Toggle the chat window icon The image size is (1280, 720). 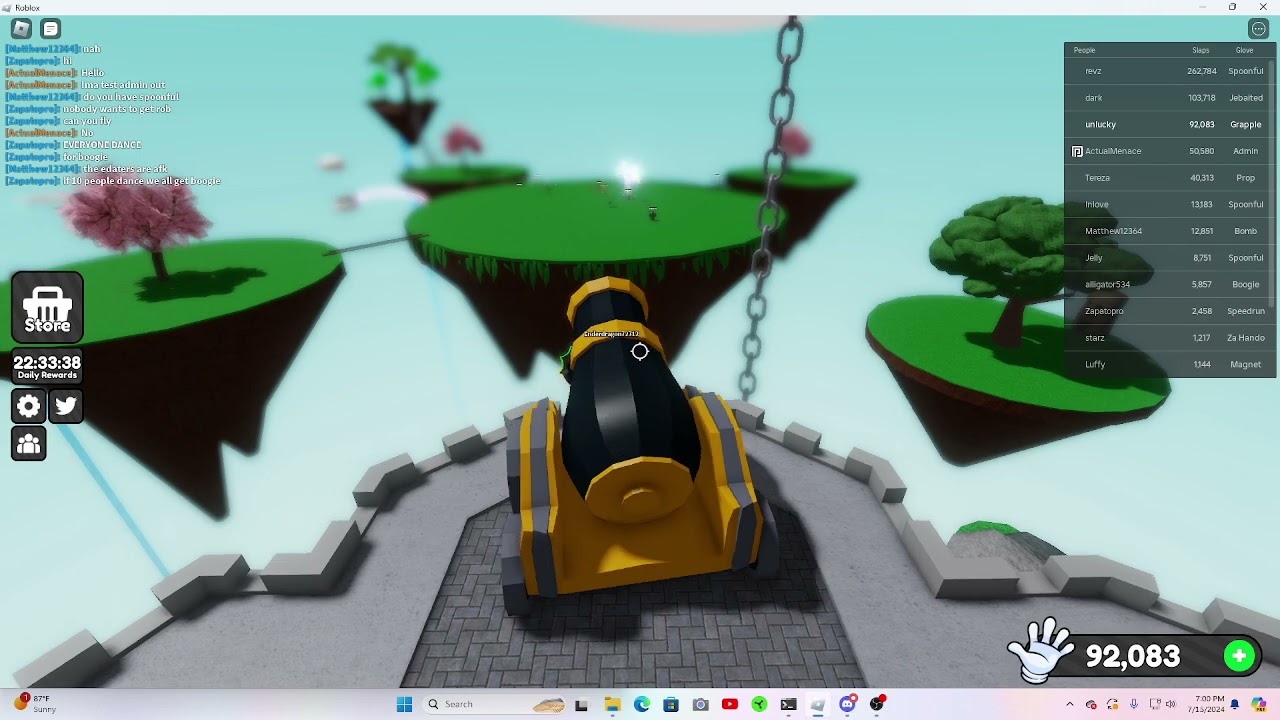click(x=51, y=29)
